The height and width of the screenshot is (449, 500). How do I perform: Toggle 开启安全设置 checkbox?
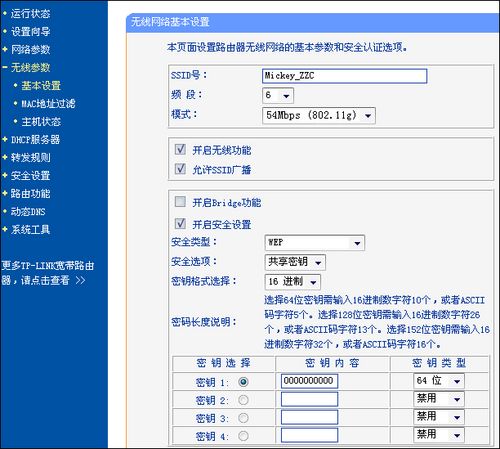tap(180, 223)
